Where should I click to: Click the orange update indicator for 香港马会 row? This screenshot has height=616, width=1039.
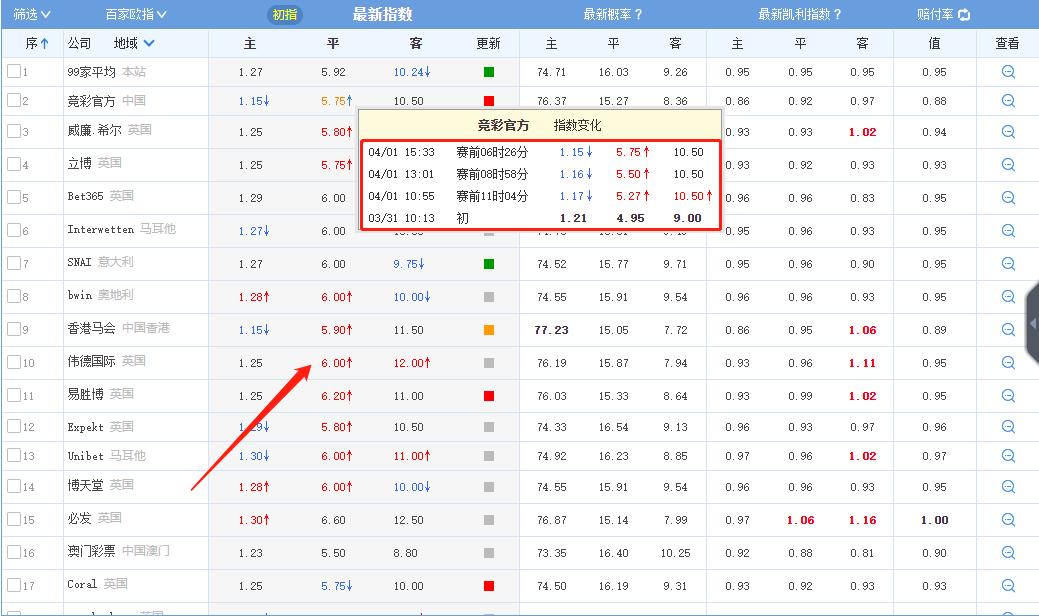[x=487, y=328]
